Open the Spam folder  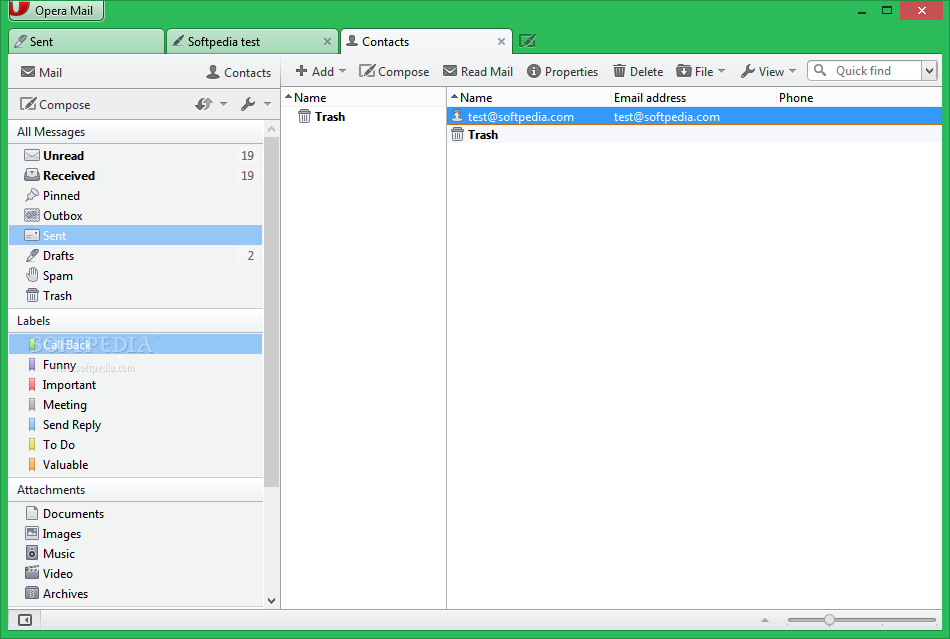coord(136,276)
